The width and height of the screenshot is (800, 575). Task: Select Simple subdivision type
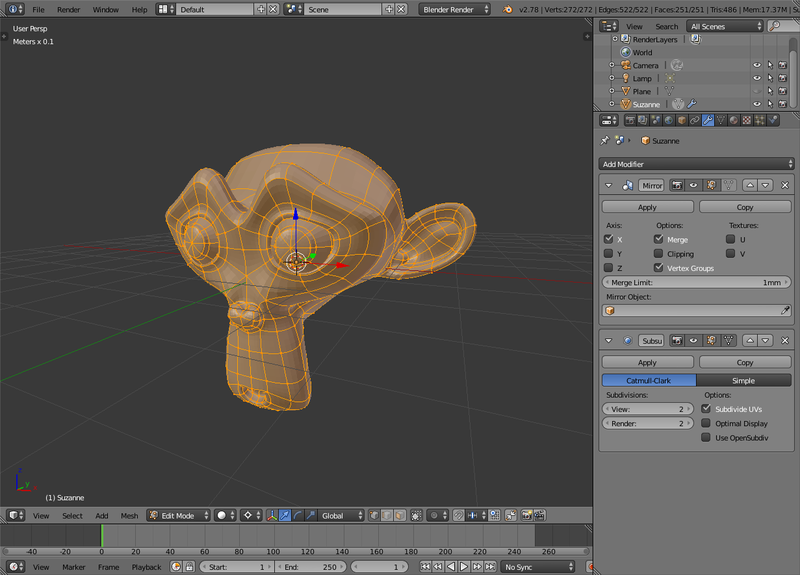tap(744, 380)
